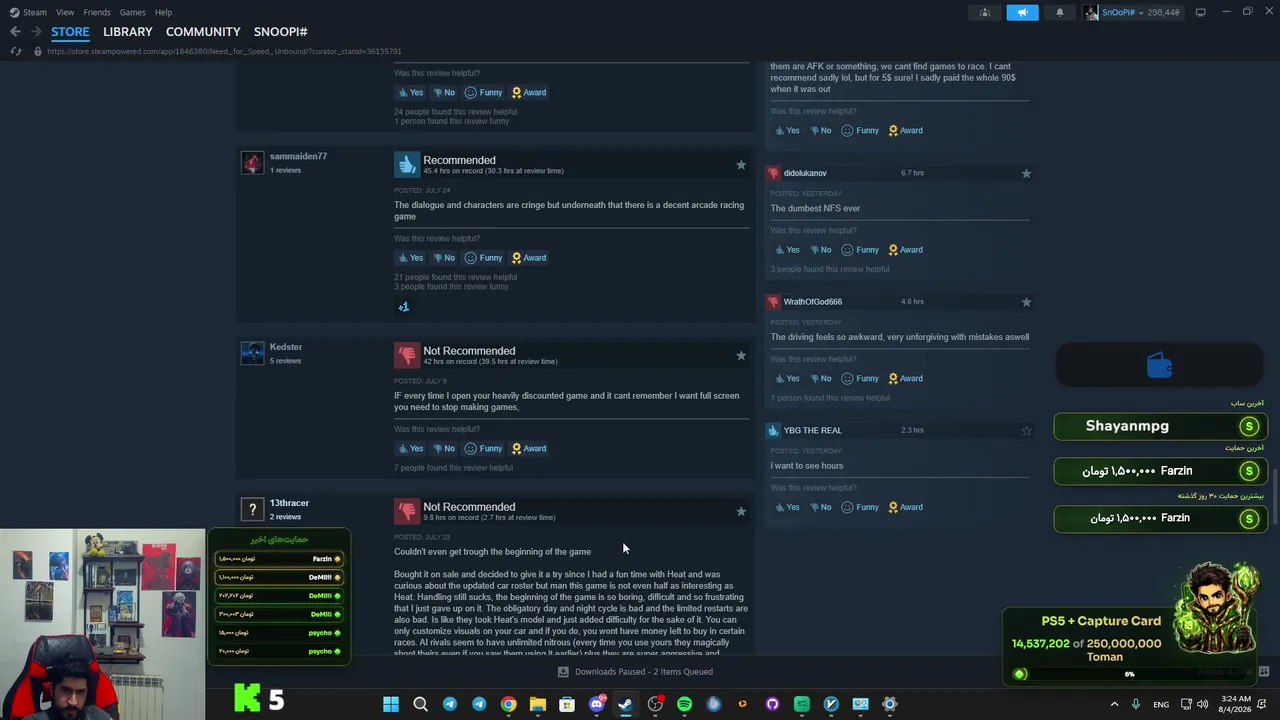
Task: Open WrathOfGod666's profile link
Action: click(813, 302)
